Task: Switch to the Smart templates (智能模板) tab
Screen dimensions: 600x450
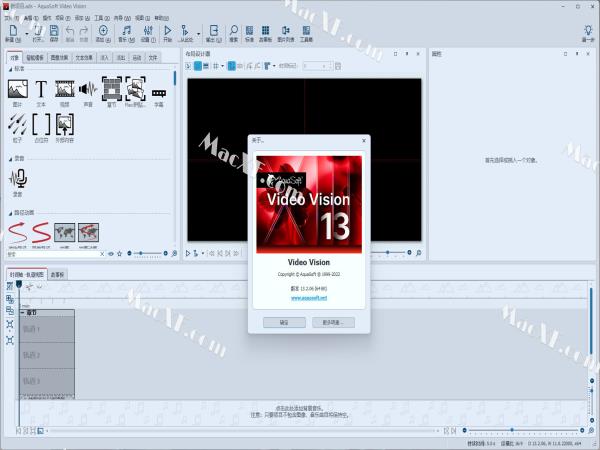Action: pos(34,58)
